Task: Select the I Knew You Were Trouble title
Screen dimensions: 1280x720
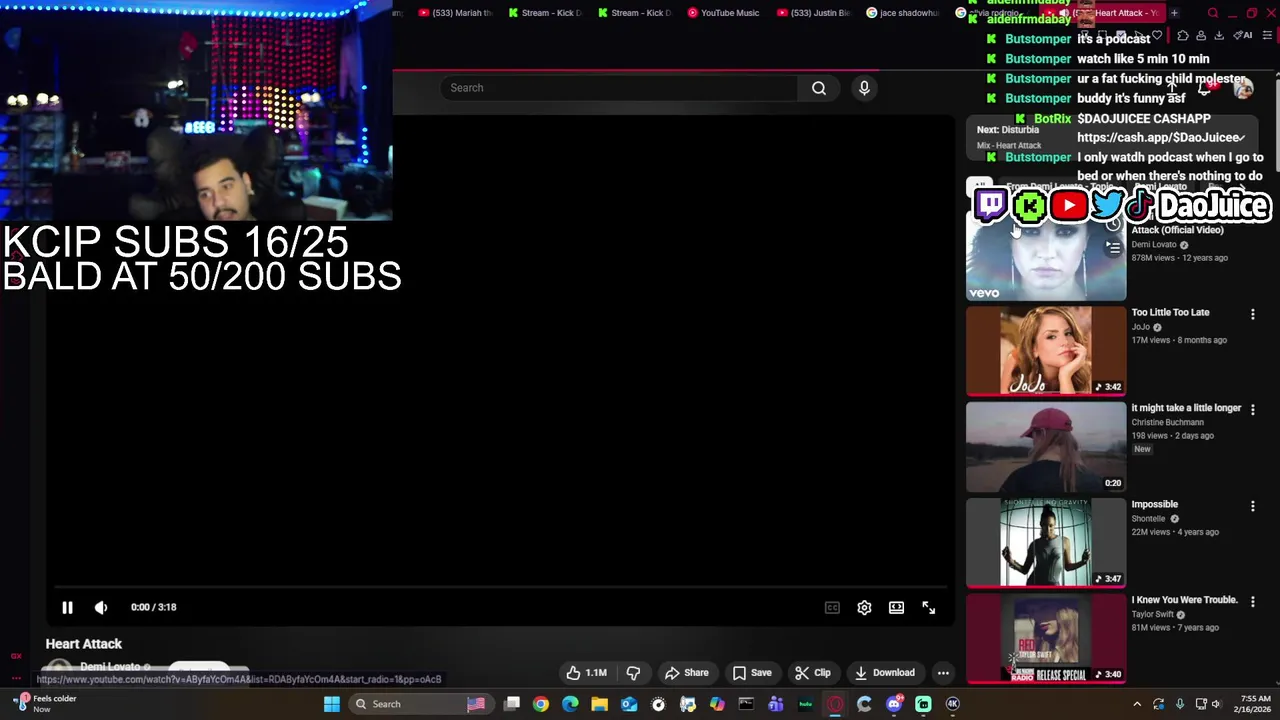Action: tap(1184, 600)
